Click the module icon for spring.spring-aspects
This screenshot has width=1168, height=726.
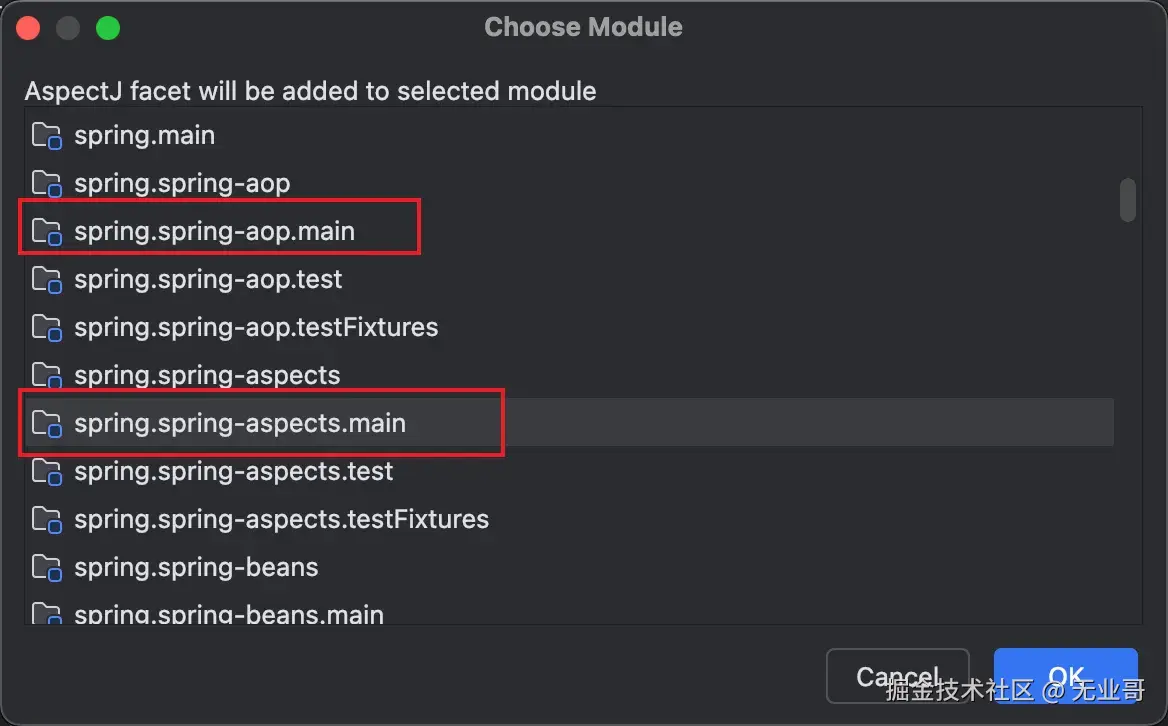pos(47,376)
